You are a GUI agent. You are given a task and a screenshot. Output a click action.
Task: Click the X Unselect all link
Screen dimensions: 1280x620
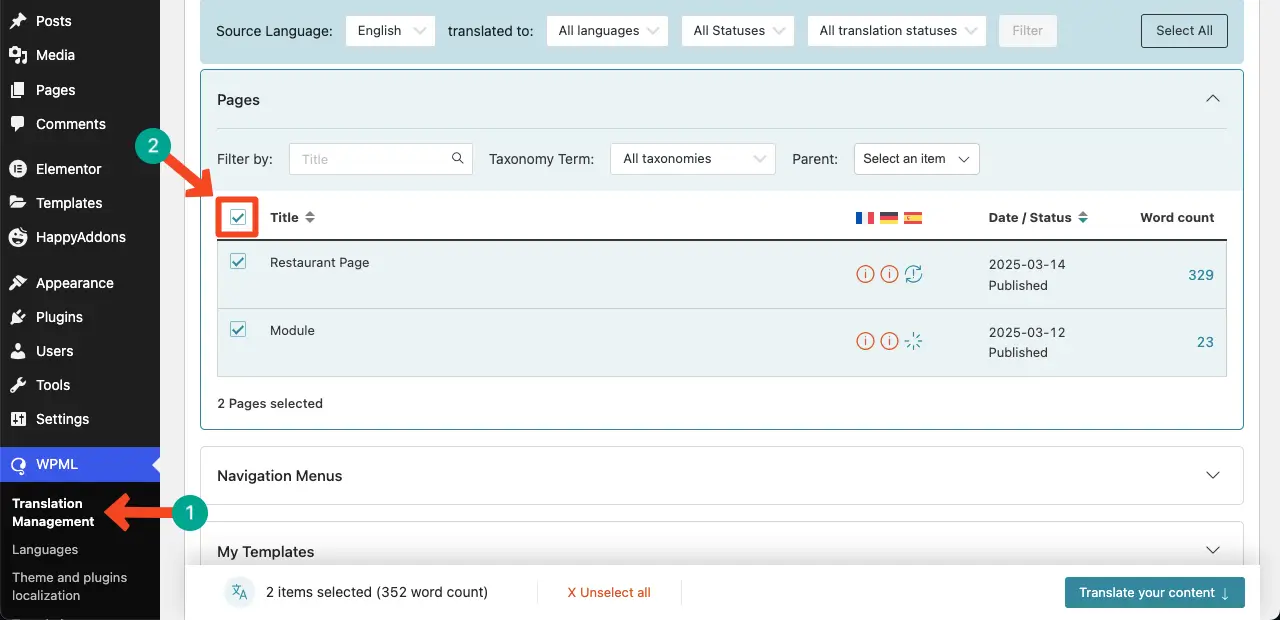609,592
